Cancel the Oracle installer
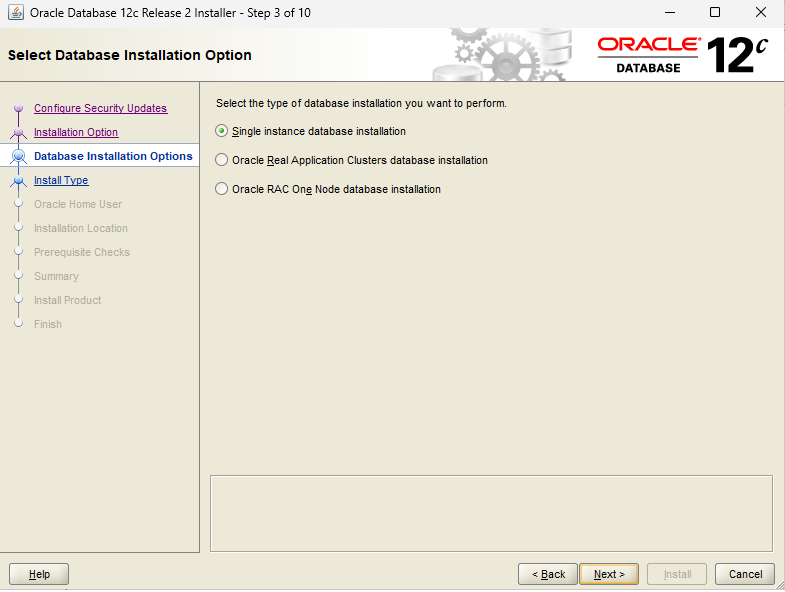 point(745,574)
